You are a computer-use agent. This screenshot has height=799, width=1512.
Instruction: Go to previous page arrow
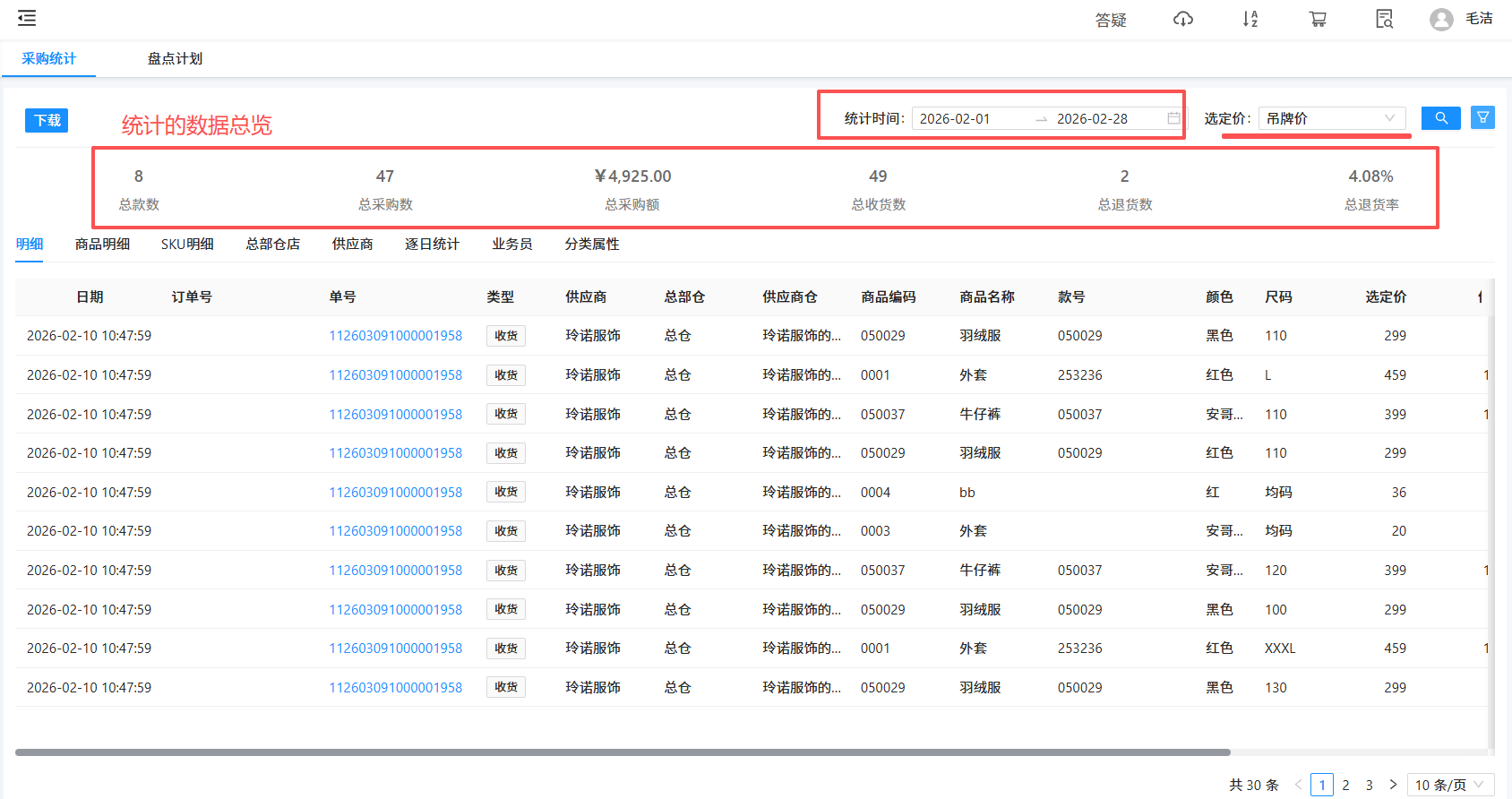click(1298, 785)
